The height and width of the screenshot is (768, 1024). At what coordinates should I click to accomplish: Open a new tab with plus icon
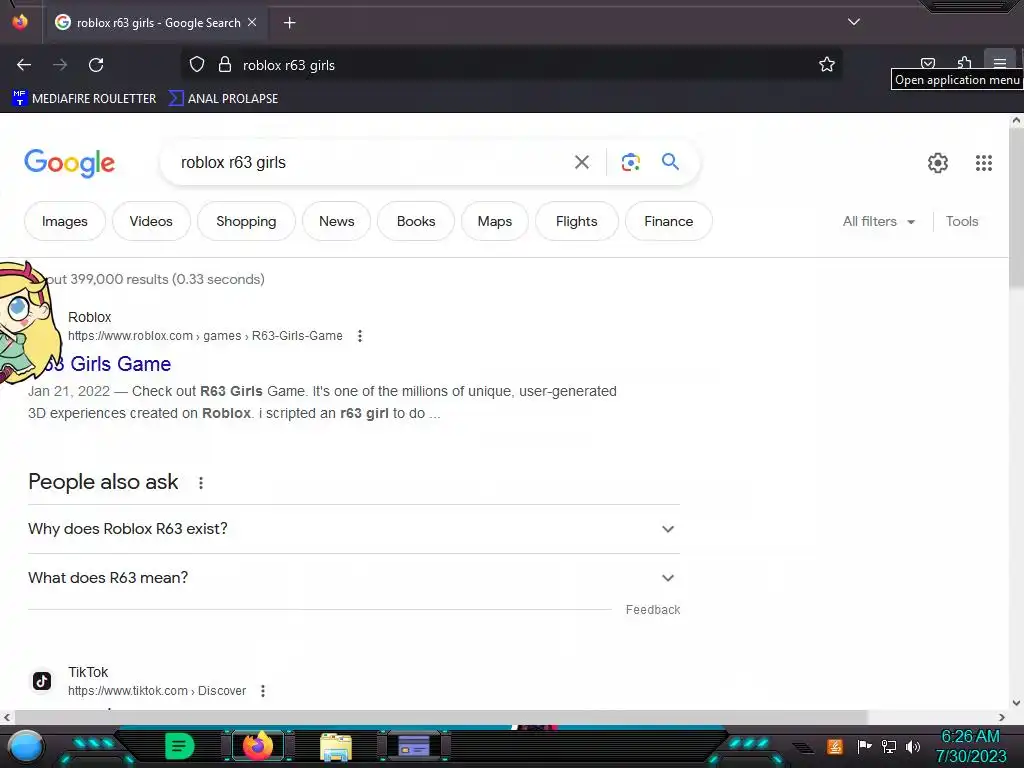point(289,23)
